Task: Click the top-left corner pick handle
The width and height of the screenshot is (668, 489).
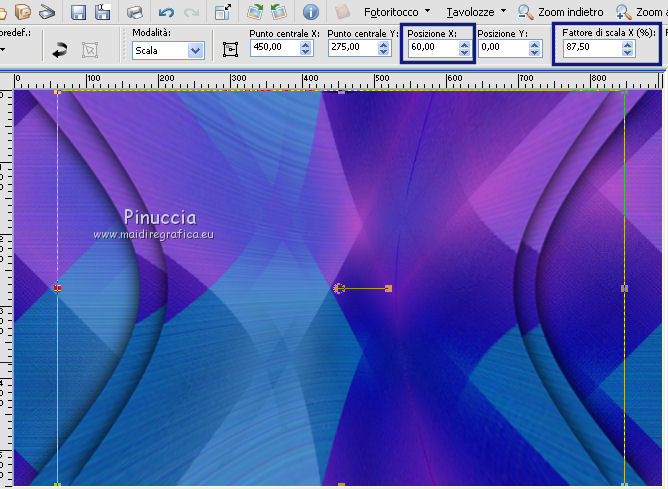Action: pos(58,92)
